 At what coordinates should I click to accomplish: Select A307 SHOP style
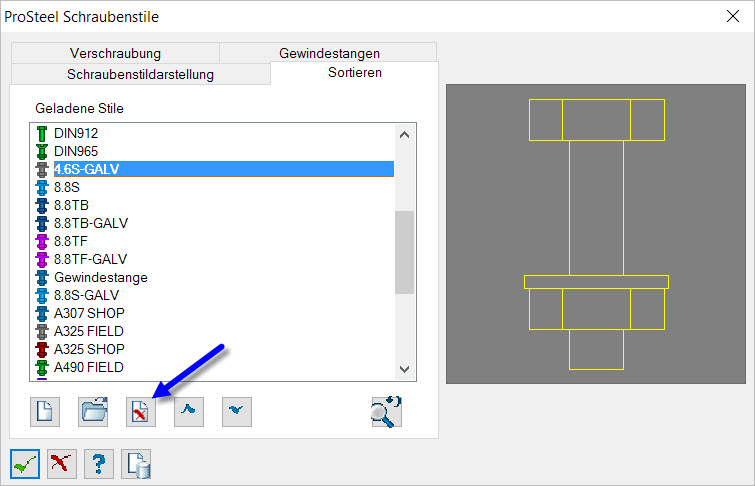[x=89, y=313]
